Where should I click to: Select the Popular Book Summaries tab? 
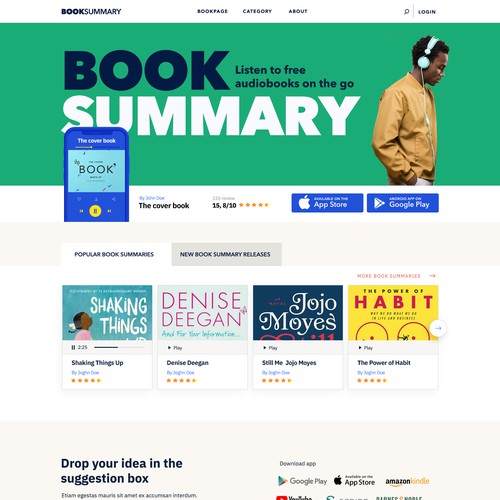pyautogui.click(x=114, y=254)
